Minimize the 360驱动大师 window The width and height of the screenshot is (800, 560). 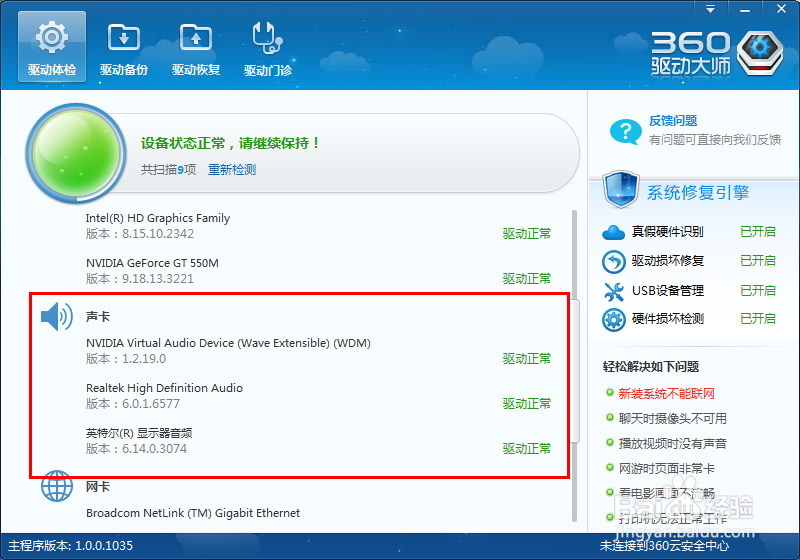point(745,9)
